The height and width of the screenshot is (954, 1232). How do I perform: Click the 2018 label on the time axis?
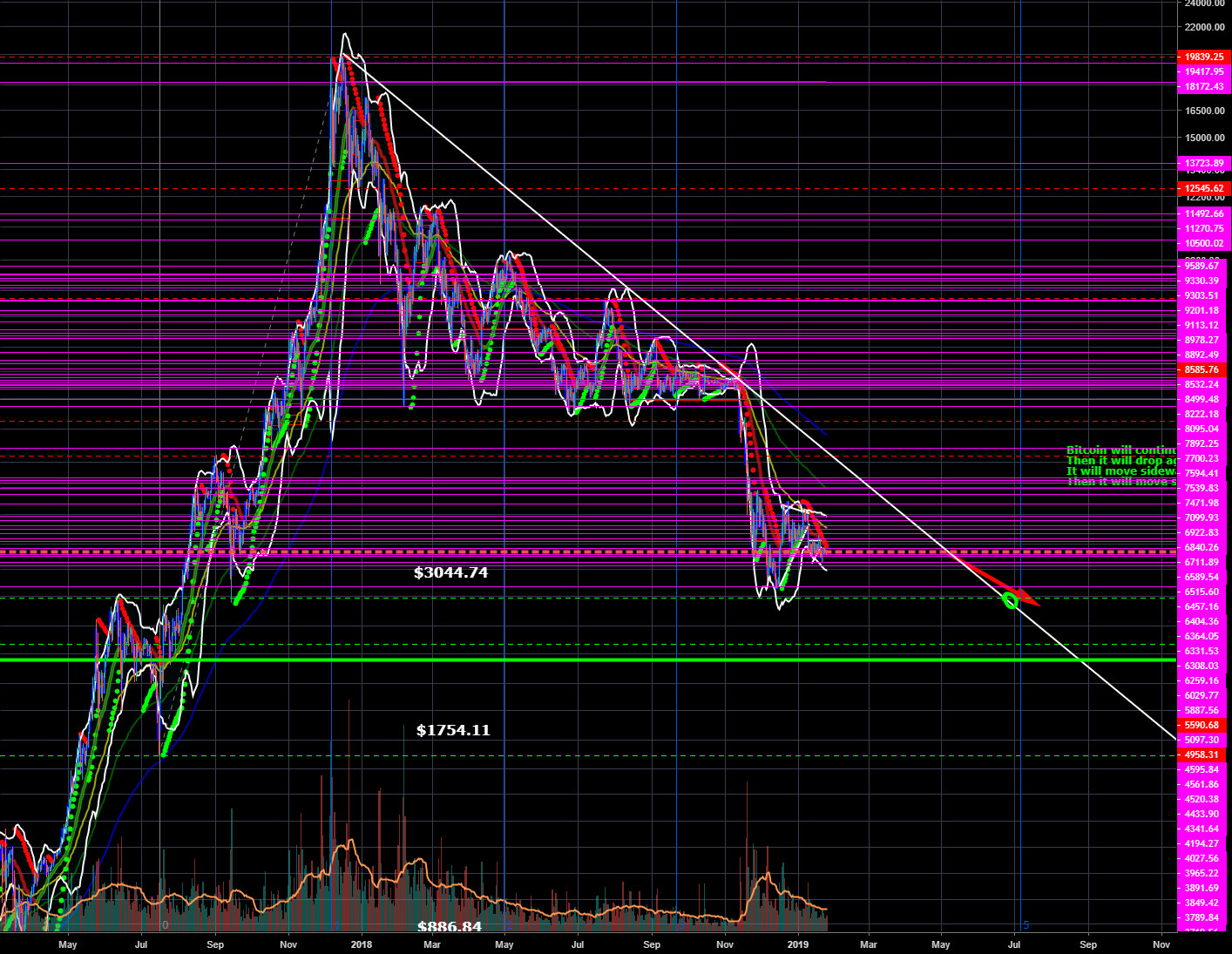click(361, 944)
